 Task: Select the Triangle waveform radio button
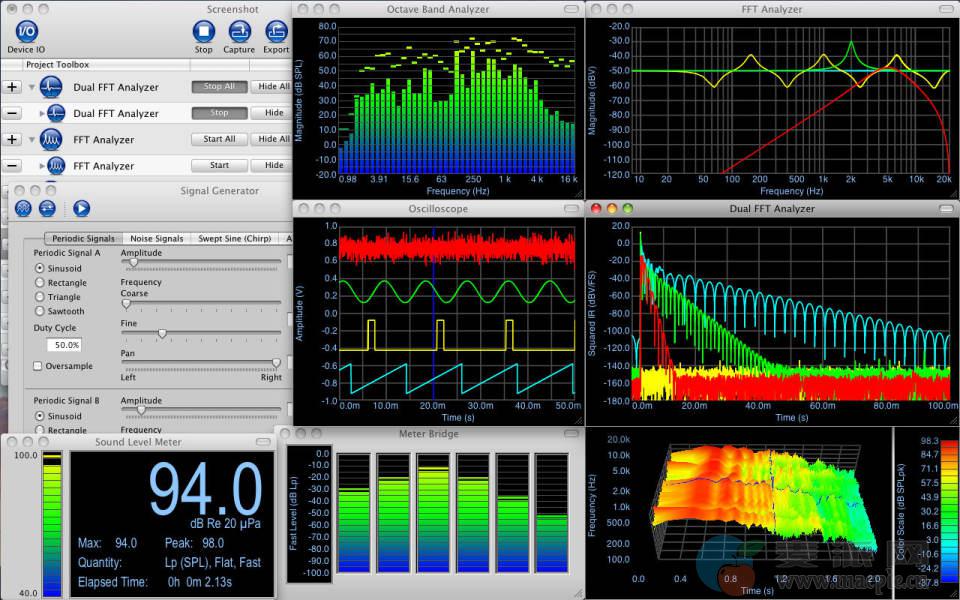click(x=39, y=297)
